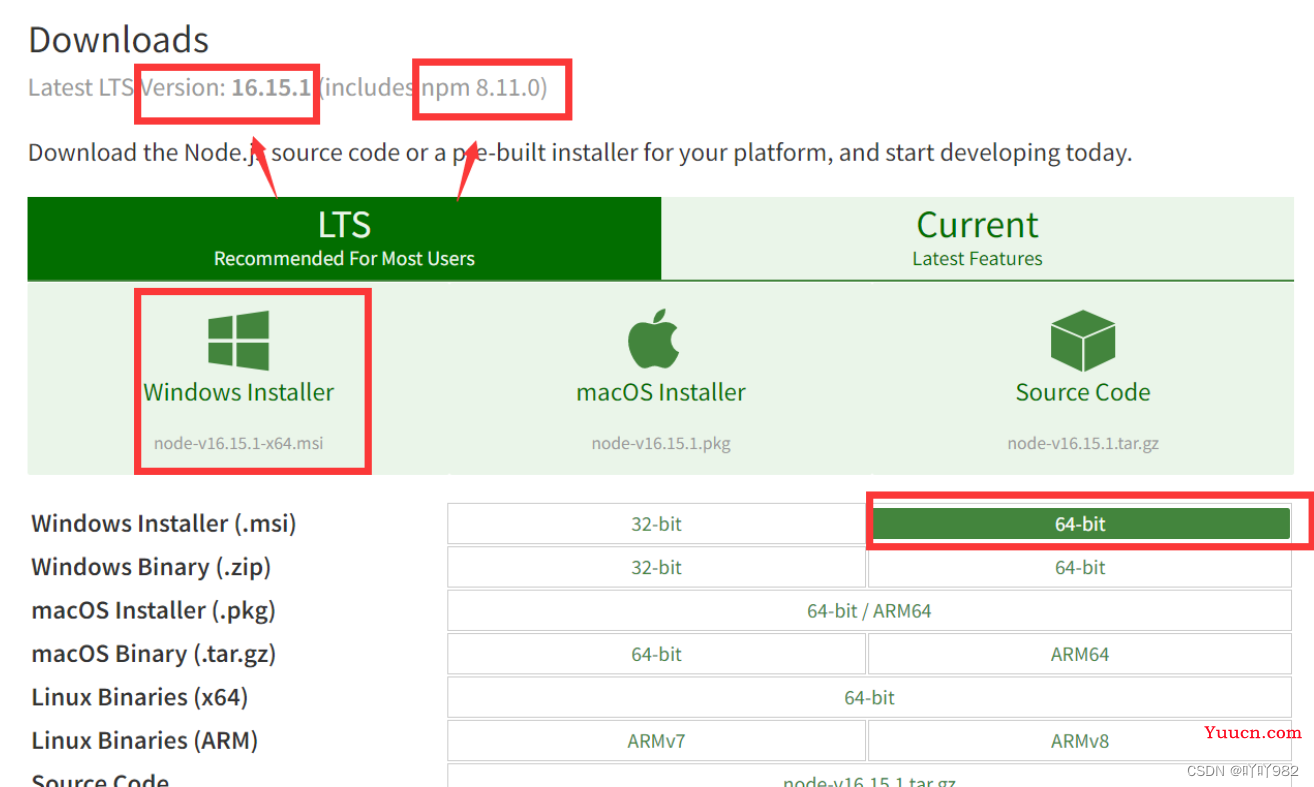The width and height of the screenshot is (1314, 787).
Task: Download macOS Installer 64-bit / ARM64
Action: pos(869,610)
